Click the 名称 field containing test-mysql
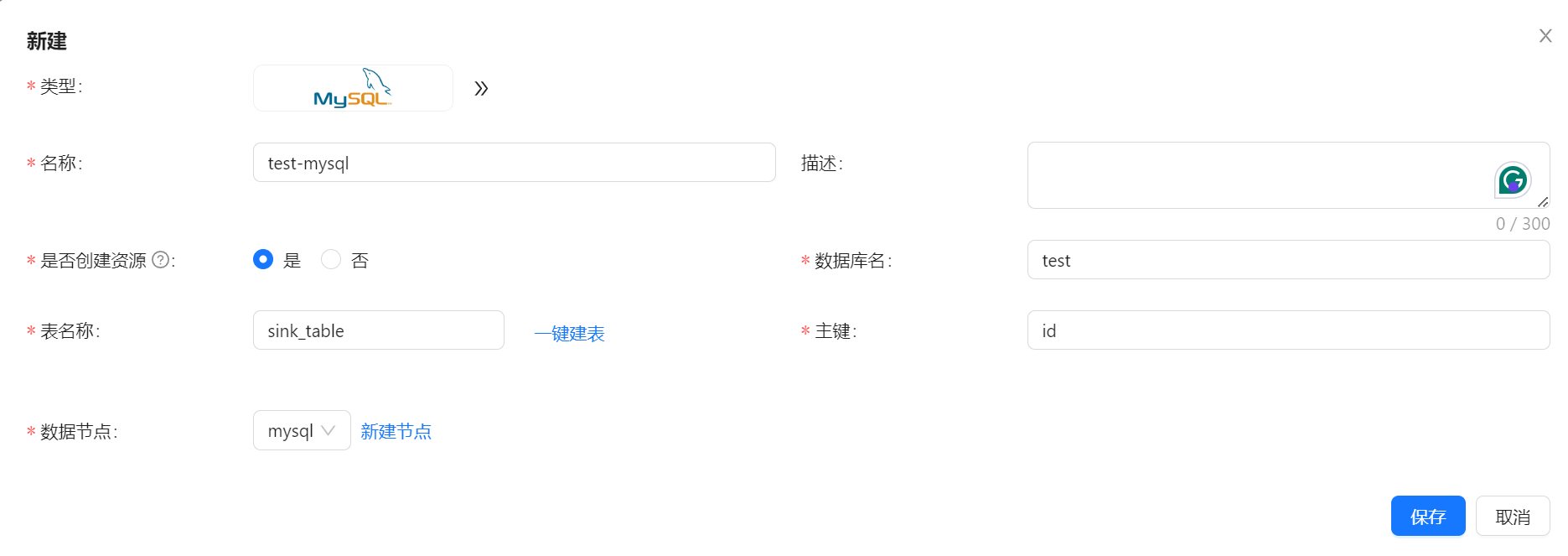1568x556 pixels. coord(514,163)
